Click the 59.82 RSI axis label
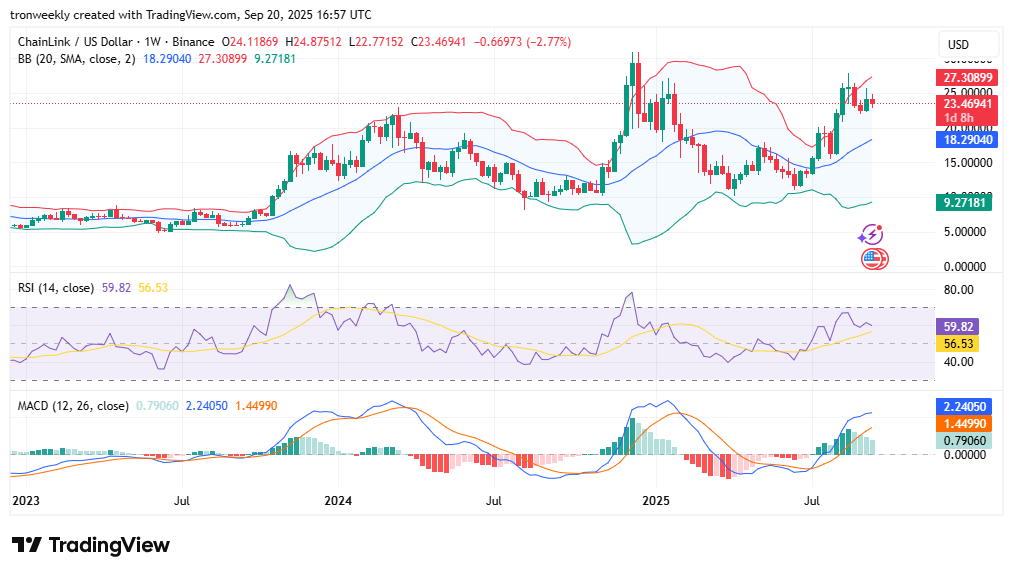Screen dimensions: 1013x575 click(x=958, y=327)
